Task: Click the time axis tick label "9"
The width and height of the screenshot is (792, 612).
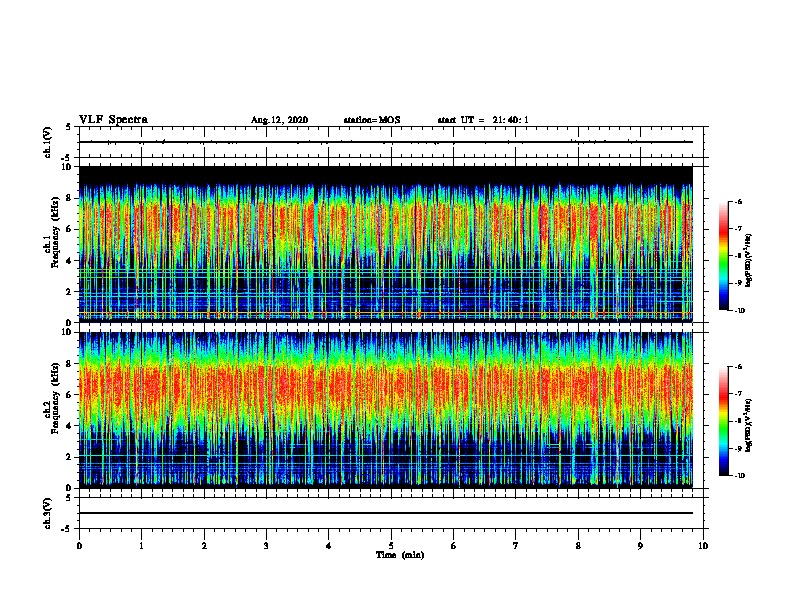Action: click(640, 546)
